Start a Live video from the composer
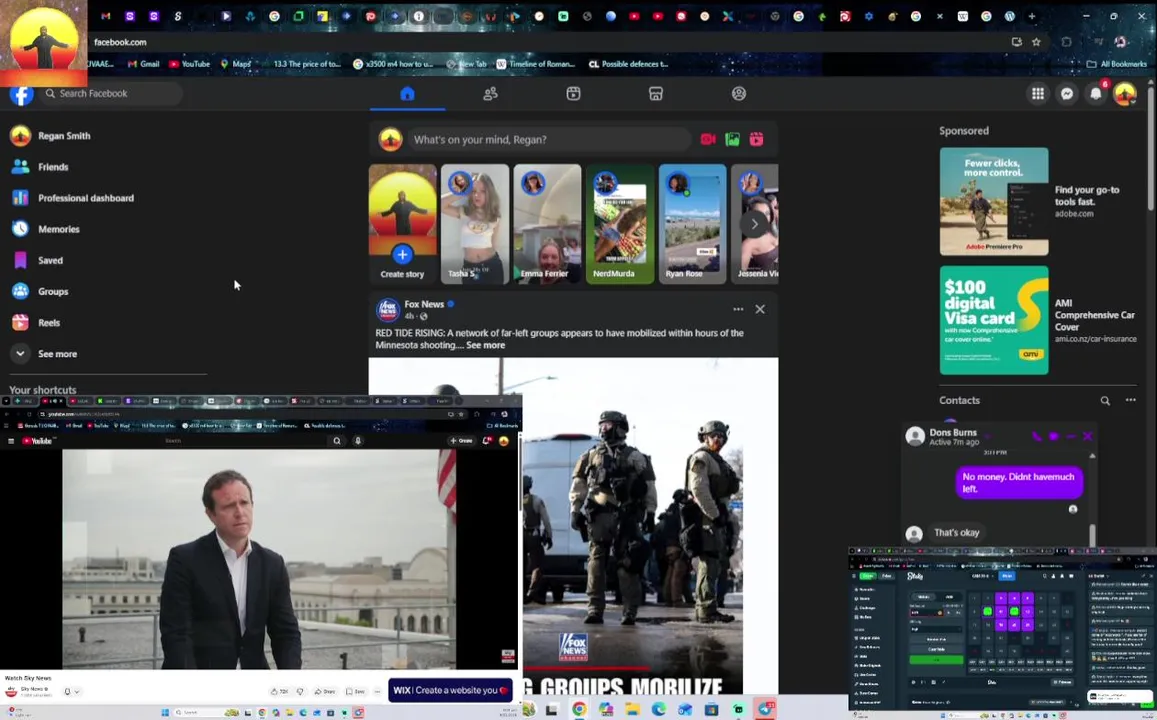 (708, 139)
